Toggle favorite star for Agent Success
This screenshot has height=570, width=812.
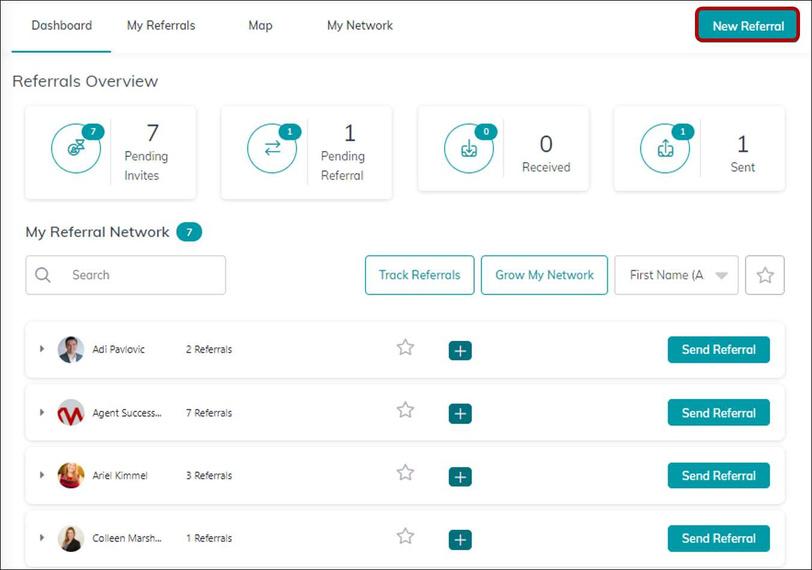coord(405,410)
